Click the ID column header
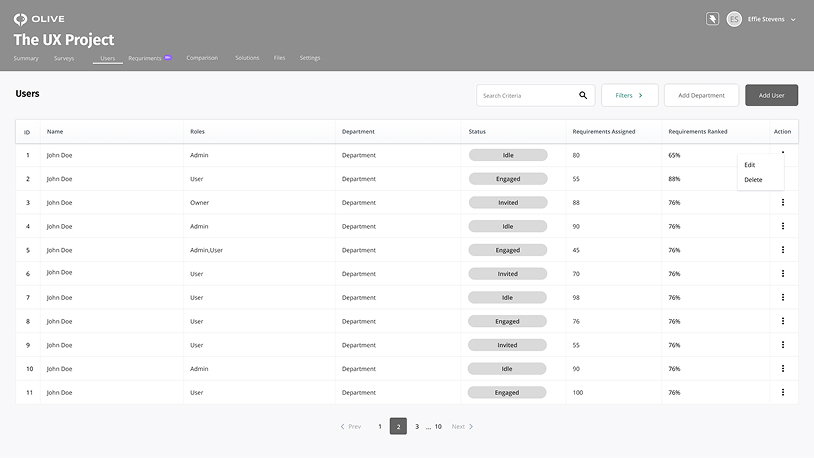The image size is (814, 458). [27, 132]
